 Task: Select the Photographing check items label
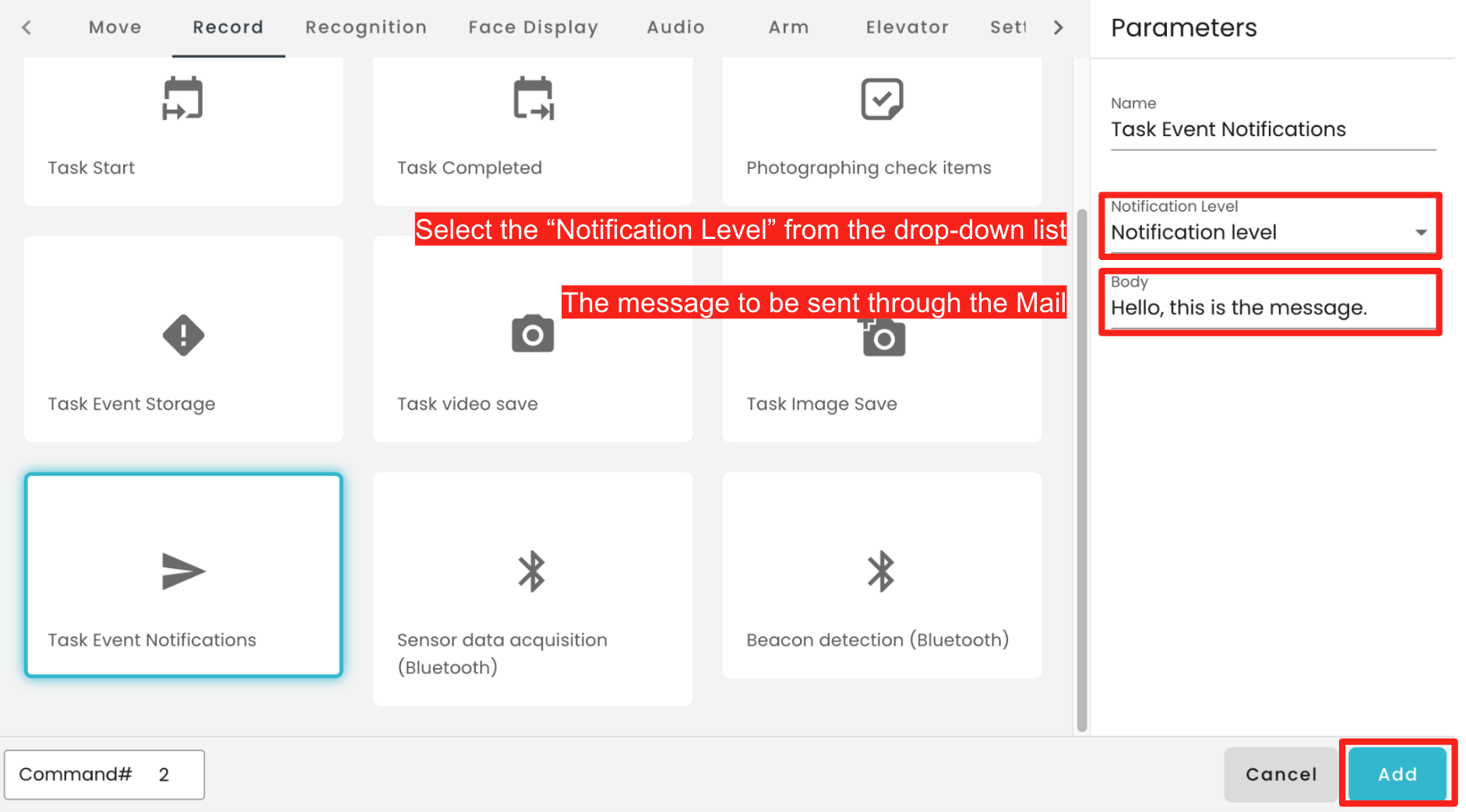(869, 168)
